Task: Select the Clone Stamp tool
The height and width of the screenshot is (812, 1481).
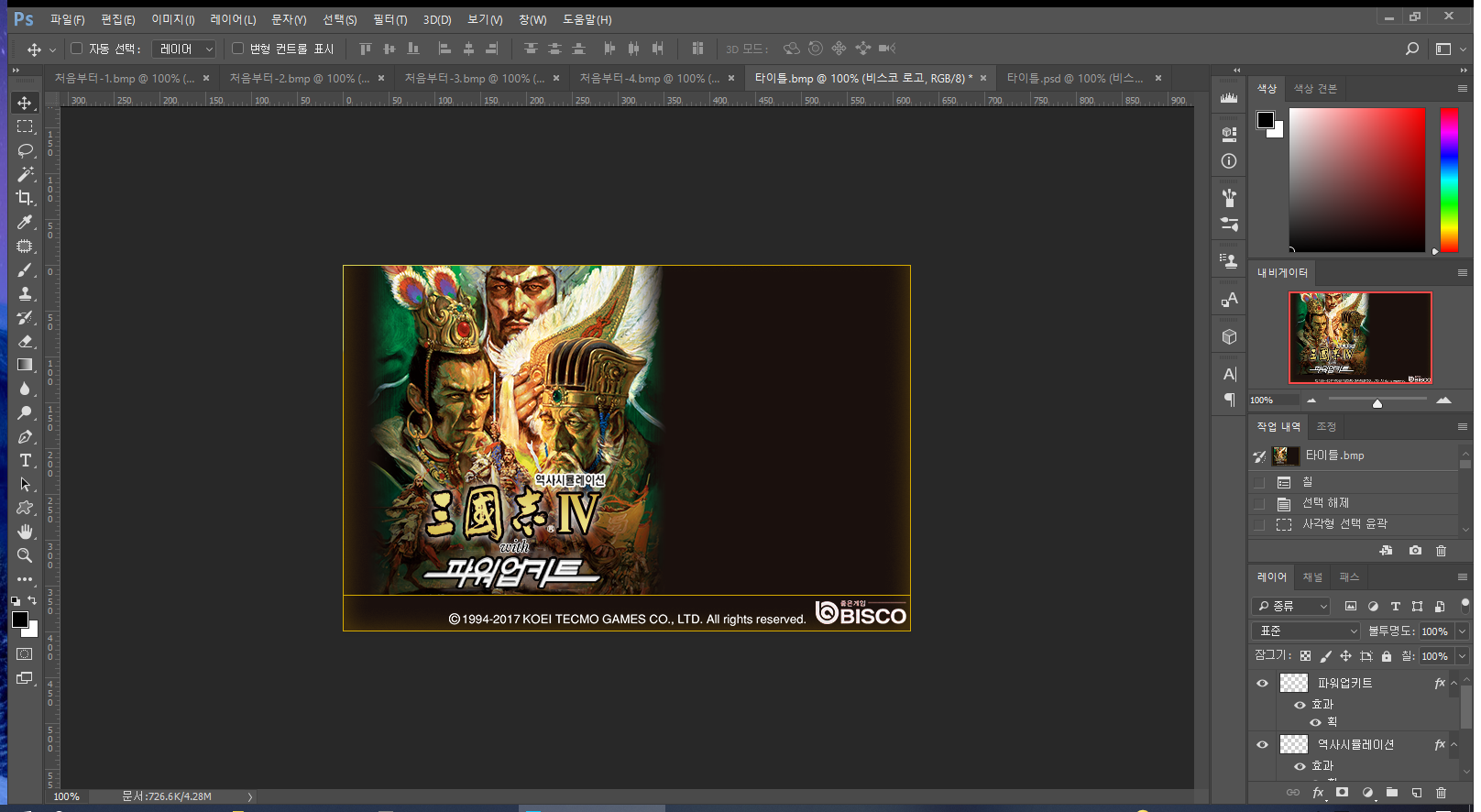Action: click(x=25, y=293)
